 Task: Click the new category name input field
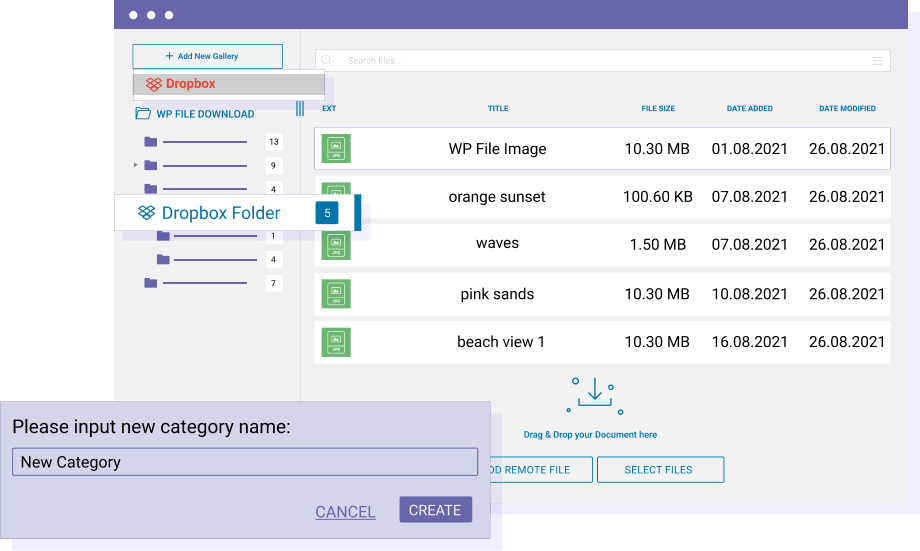245,462
